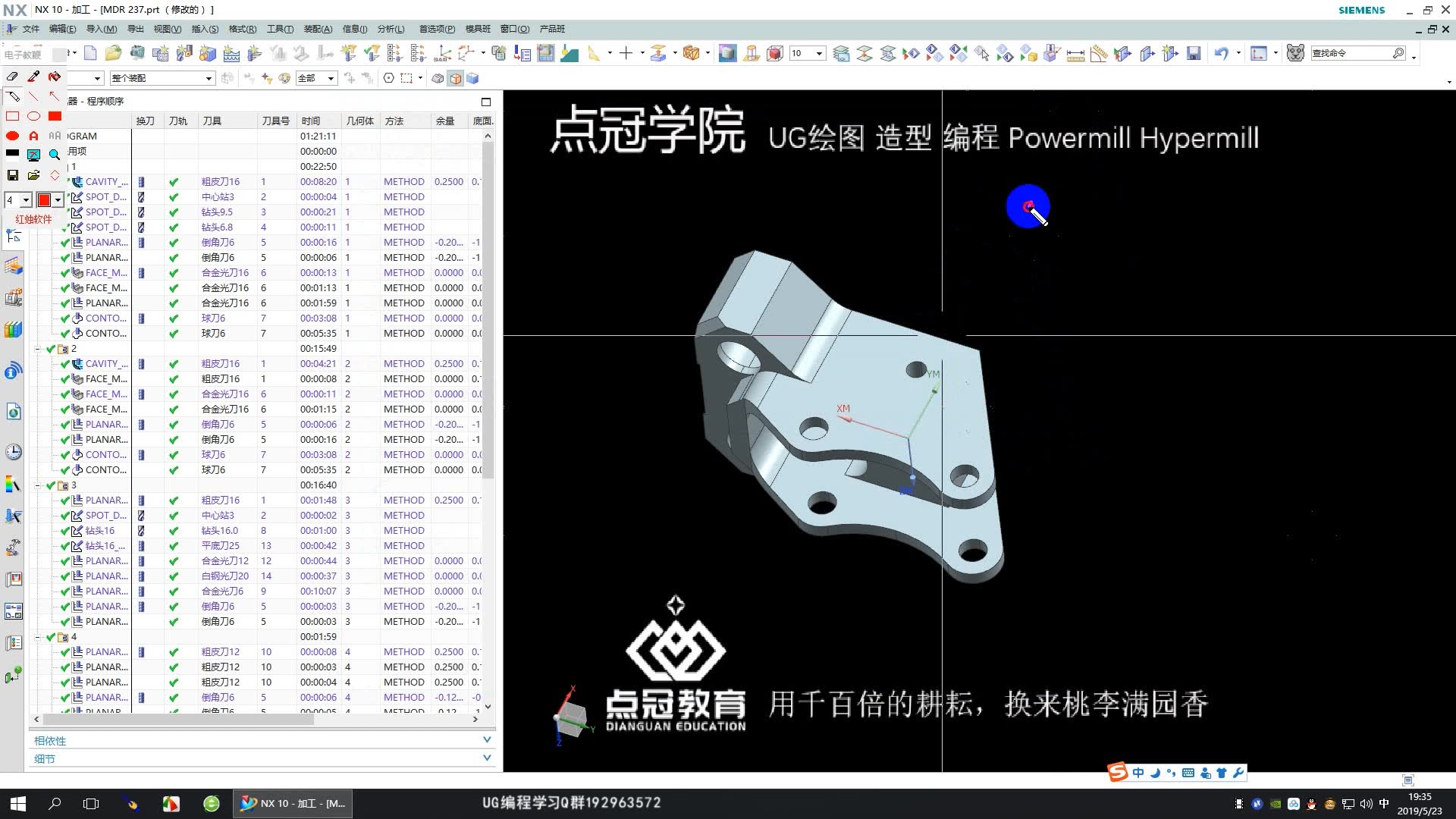Open the 分析(L) menu in the menu bar
Viewport: 1456px width, 819px height.
coord(391,29)
